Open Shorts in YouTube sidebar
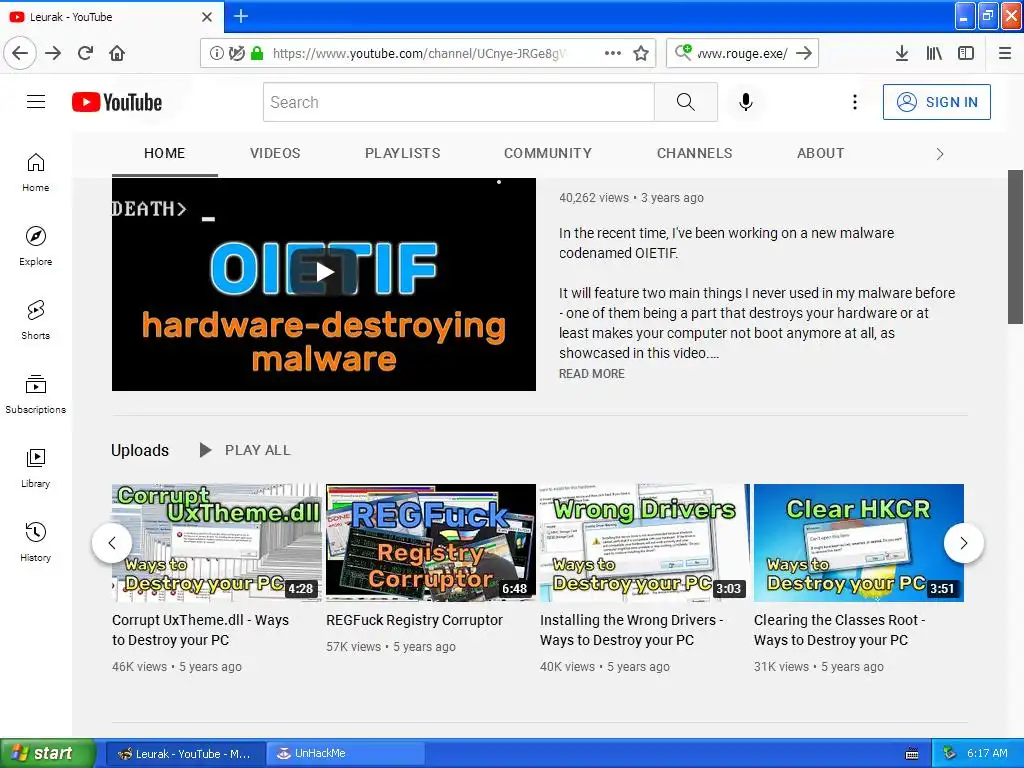The image size is (1024, 768). 36,320
